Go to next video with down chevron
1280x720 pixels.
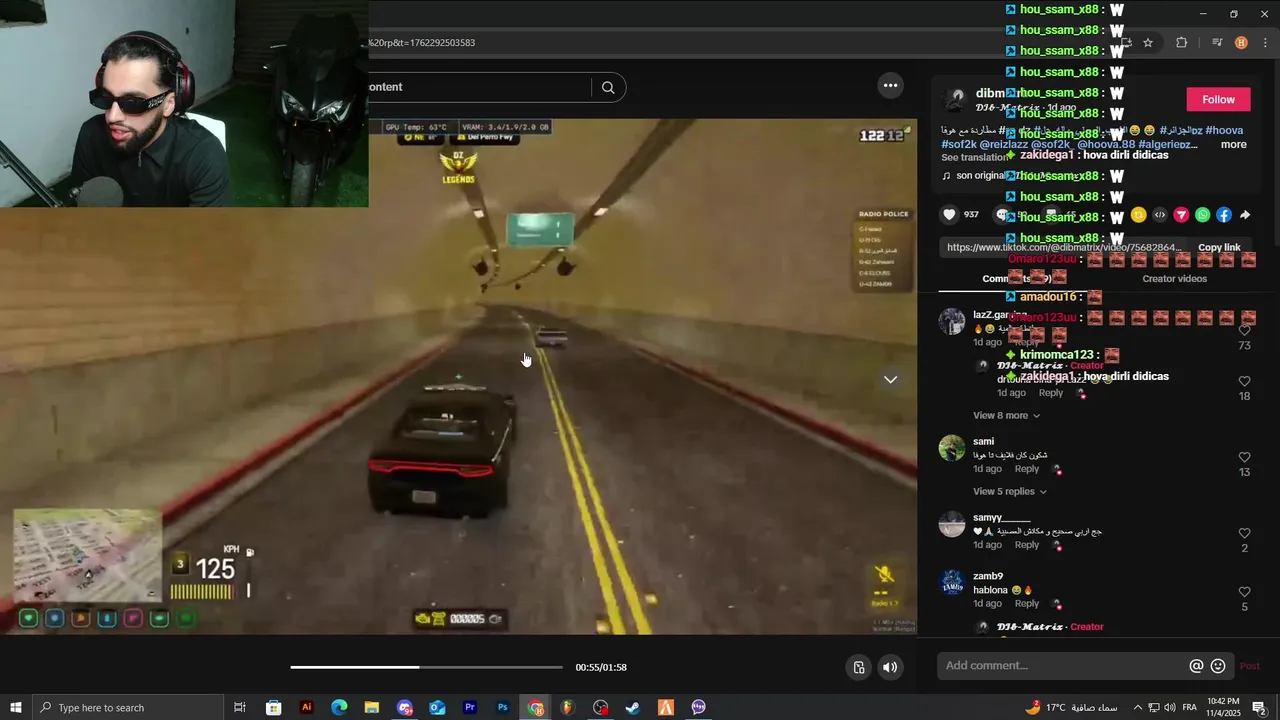890,380
